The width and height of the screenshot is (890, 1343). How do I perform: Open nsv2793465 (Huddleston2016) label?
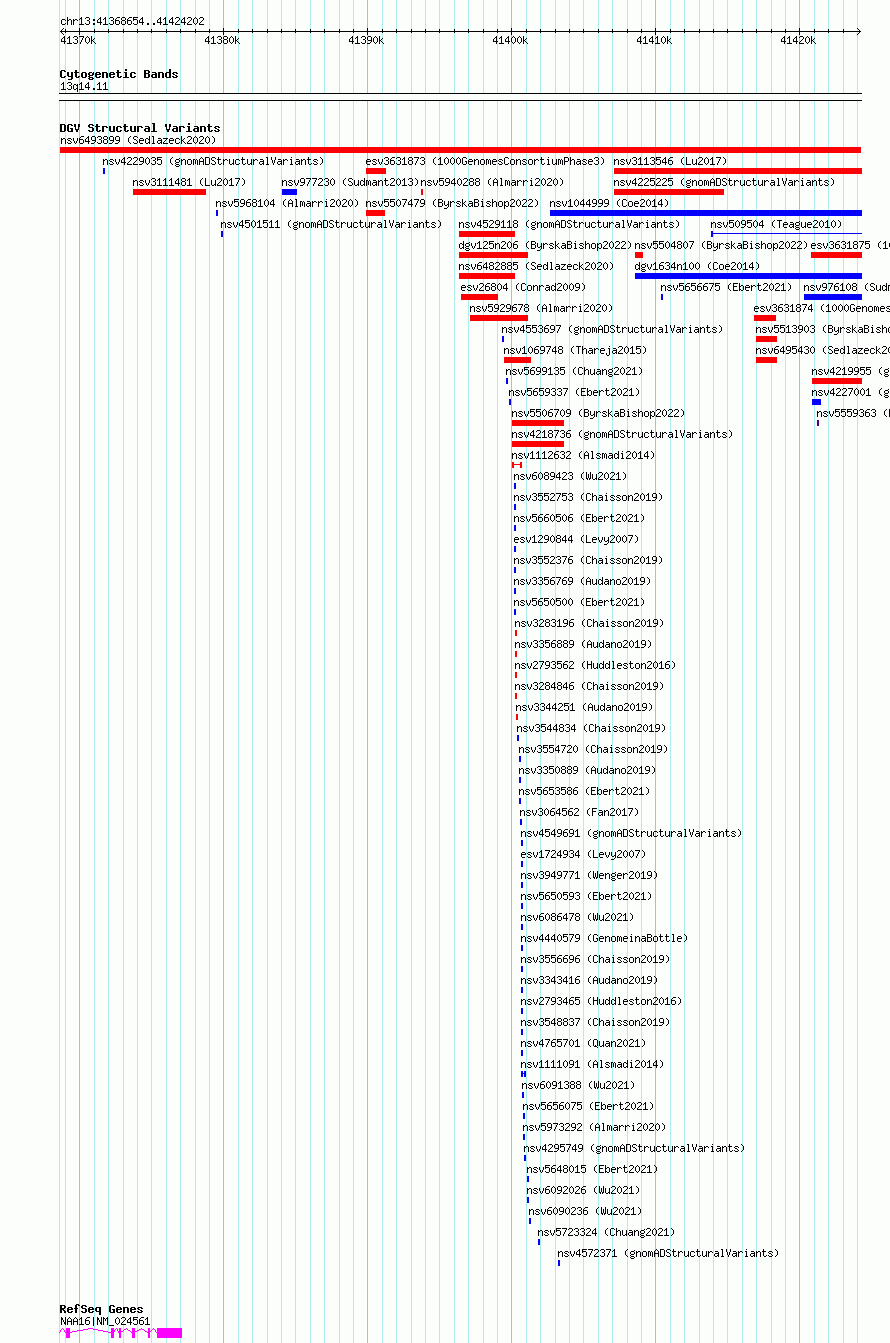[601, 1001]
